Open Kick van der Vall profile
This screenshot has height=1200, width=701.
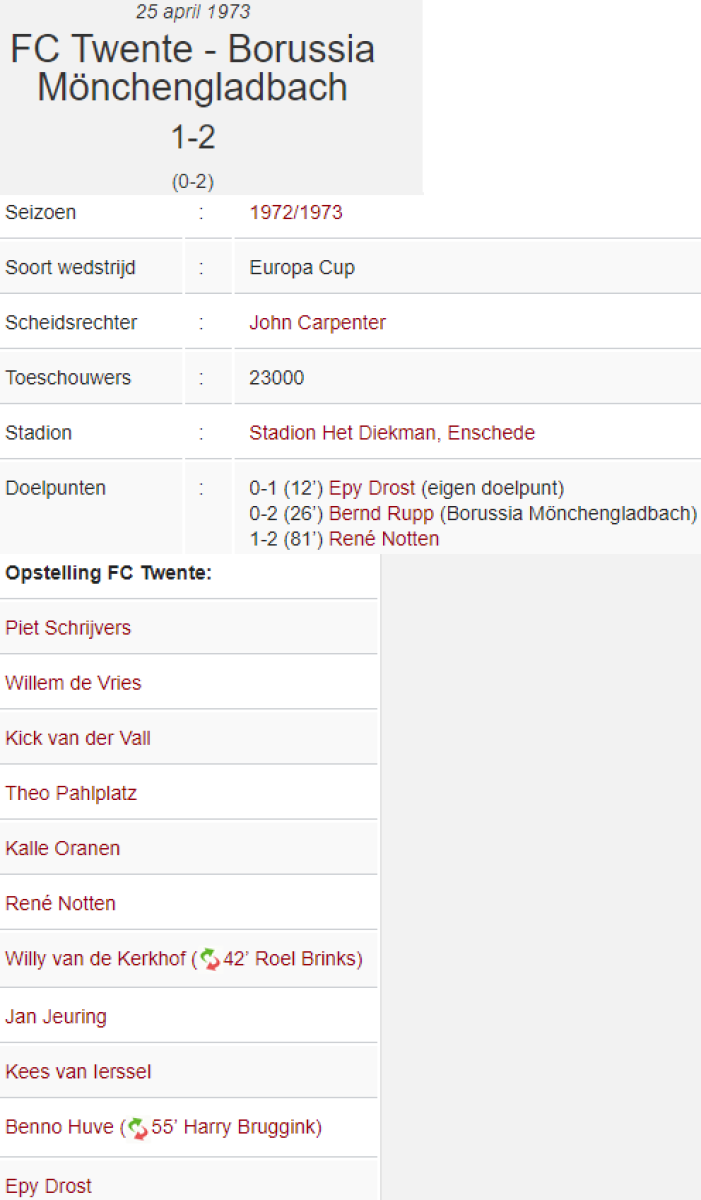(x=78, y=738)
